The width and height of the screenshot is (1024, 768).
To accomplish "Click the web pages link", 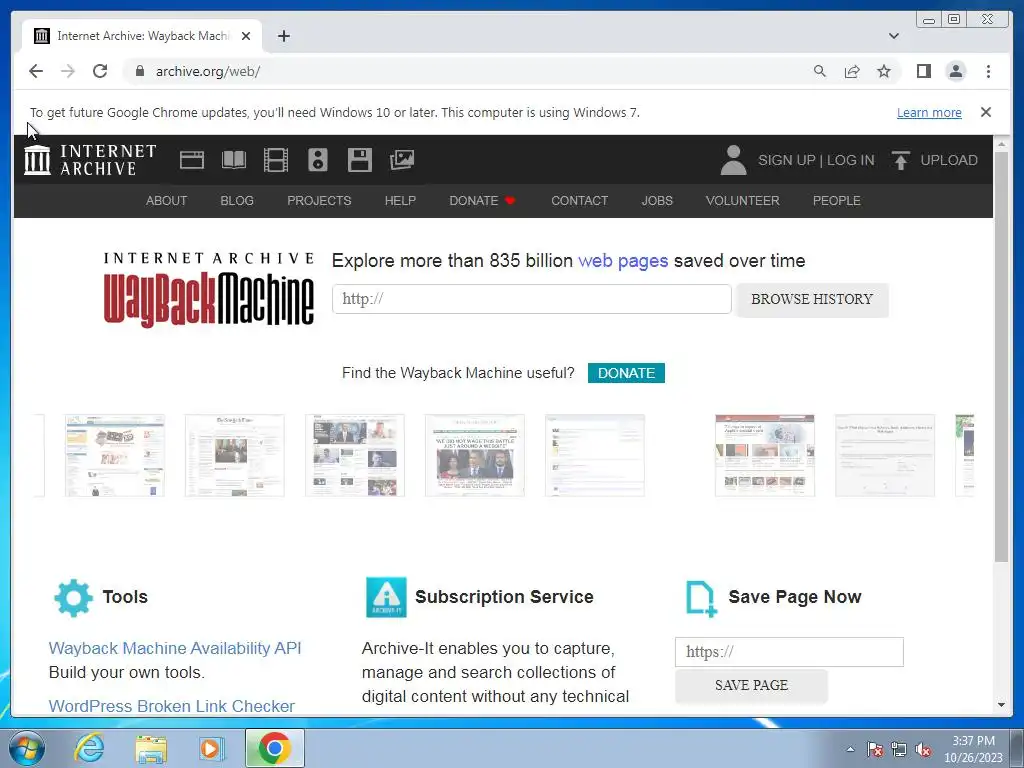I will (622, 261).
